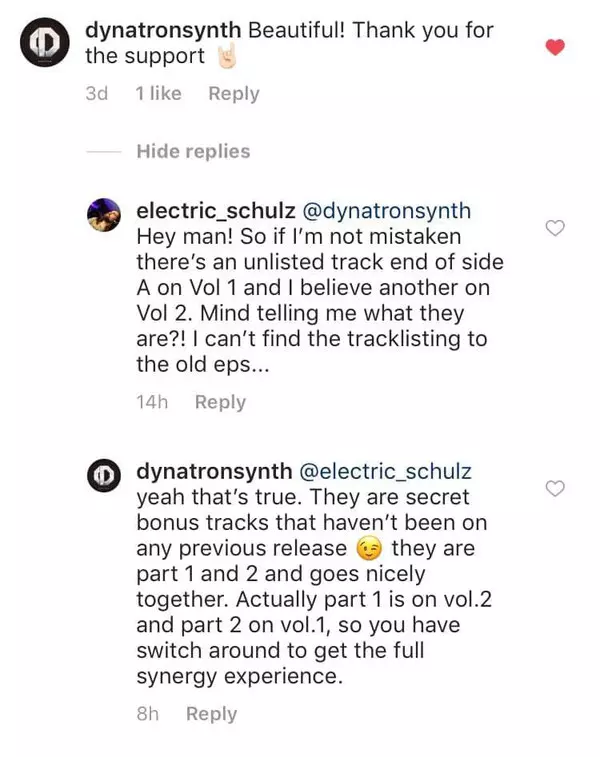Reply to dynatronsynth's "Beautiful!" comment

click(x=233, y=94)
